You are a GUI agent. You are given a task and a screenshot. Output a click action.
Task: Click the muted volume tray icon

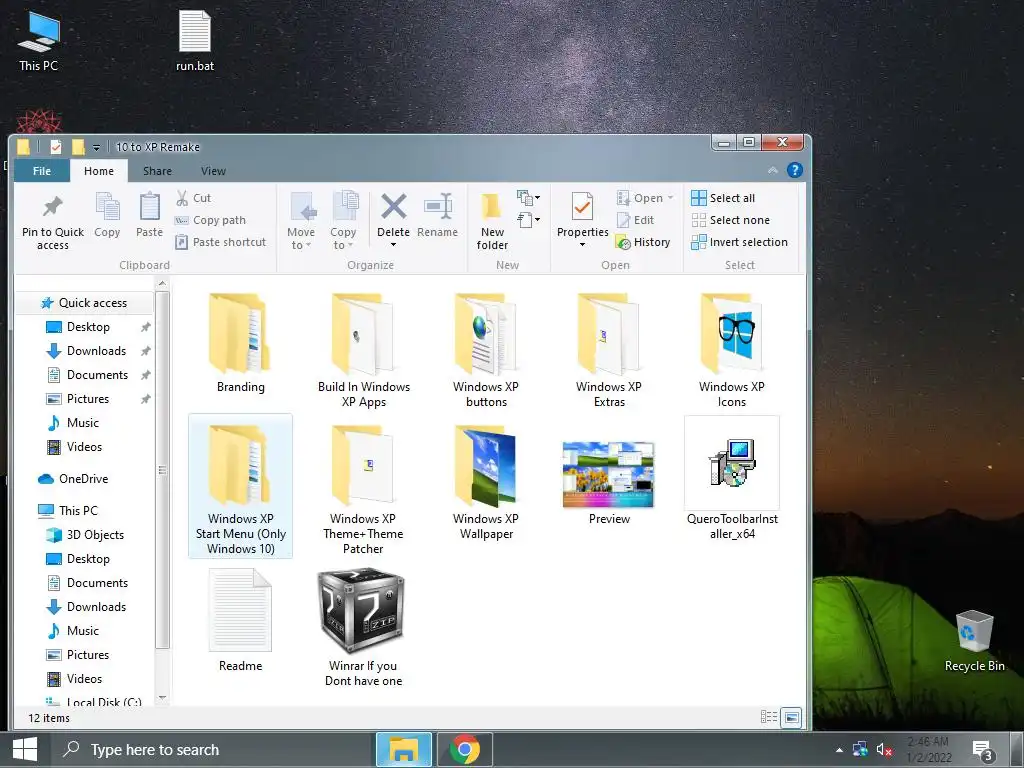884,750
